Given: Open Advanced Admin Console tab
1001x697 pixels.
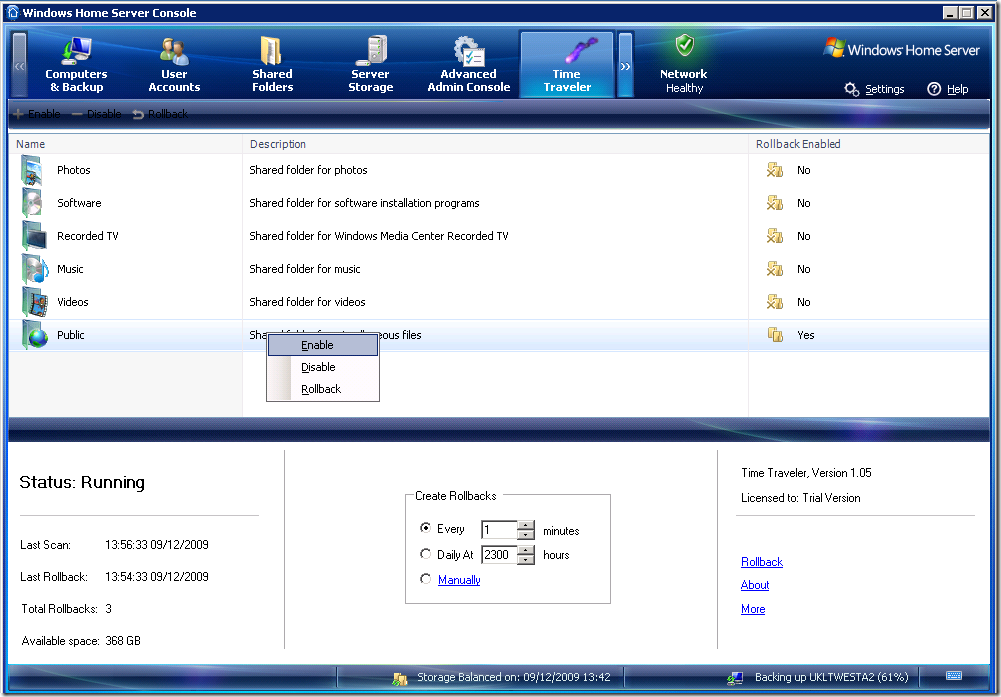Looking at the screenshot, I should click(469, 65).
